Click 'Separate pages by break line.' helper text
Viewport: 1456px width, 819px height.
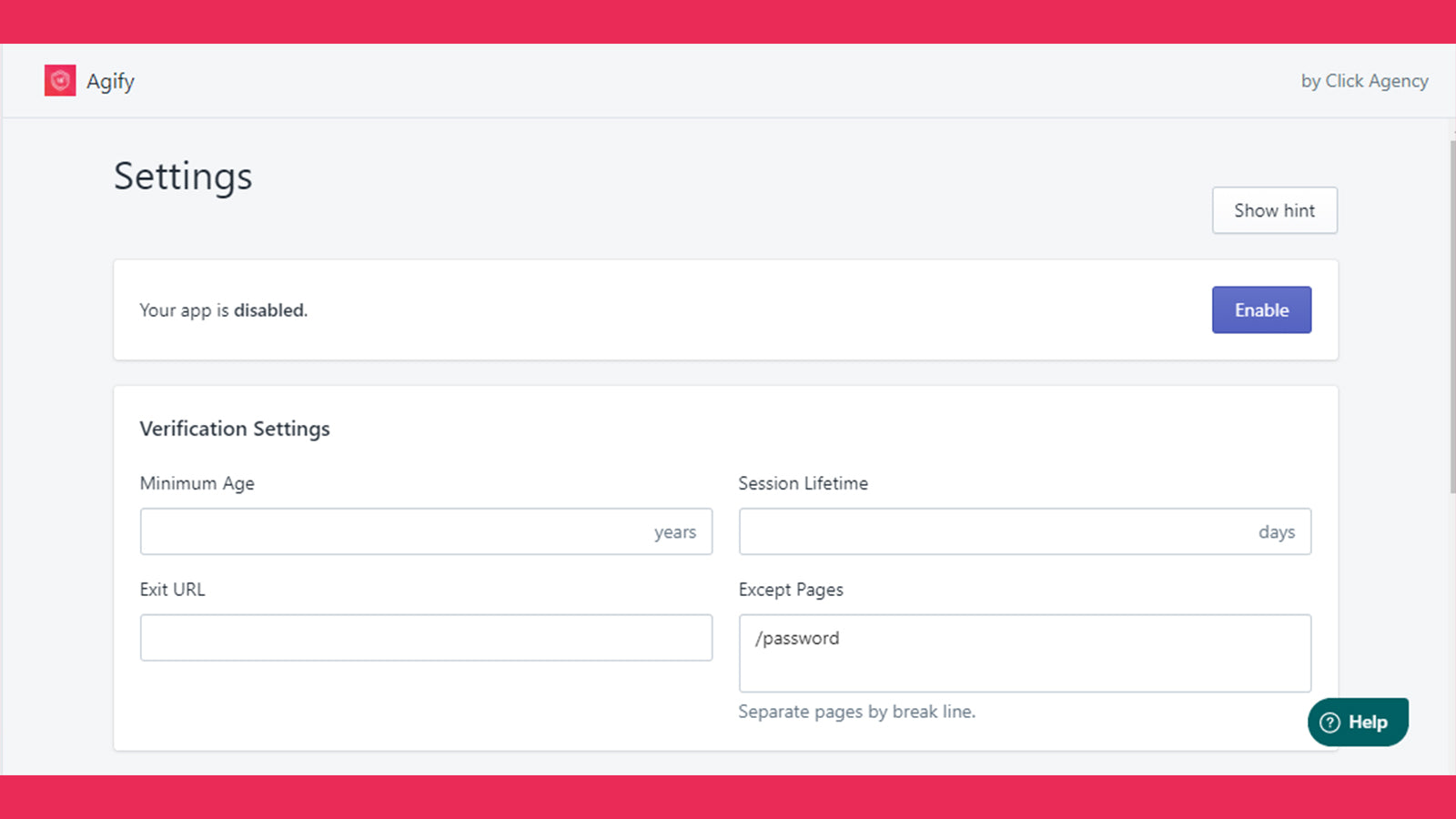point(857,712)
